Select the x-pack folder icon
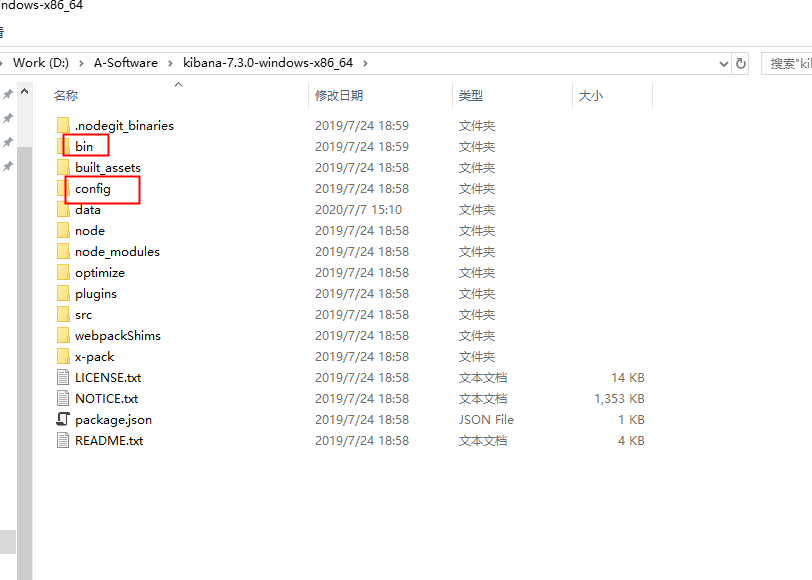Screen dimensions: 812x580 tap(63, 356)
